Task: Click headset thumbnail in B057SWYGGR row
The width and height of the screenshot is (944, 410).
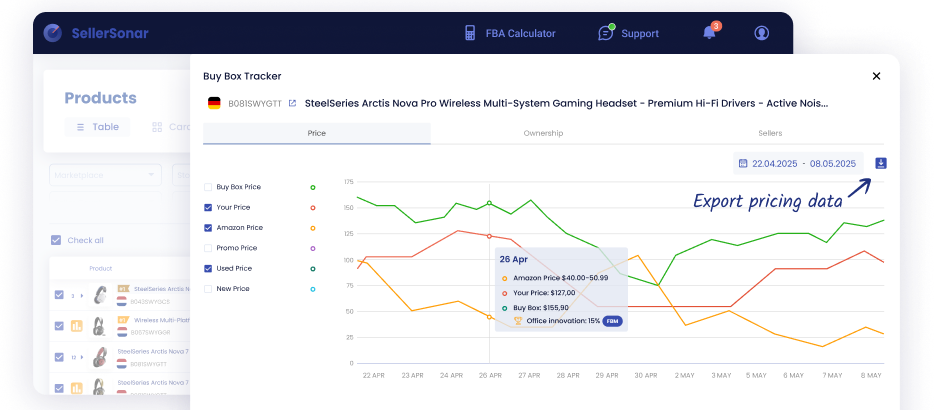Action: (100, 326)
